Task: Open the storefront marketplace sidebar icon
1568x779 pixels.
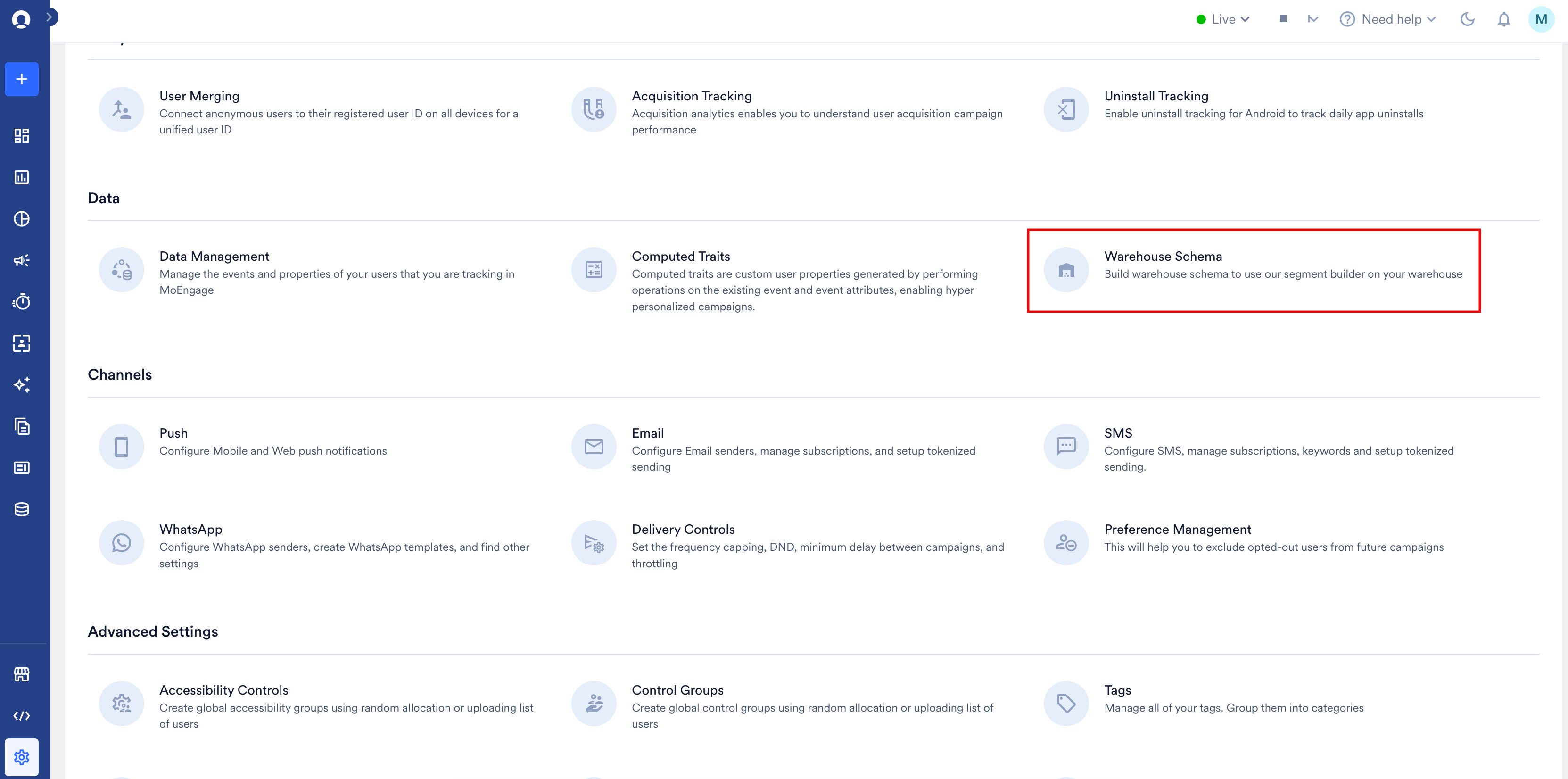Action: pyautogui.click(x=21, y=674)
